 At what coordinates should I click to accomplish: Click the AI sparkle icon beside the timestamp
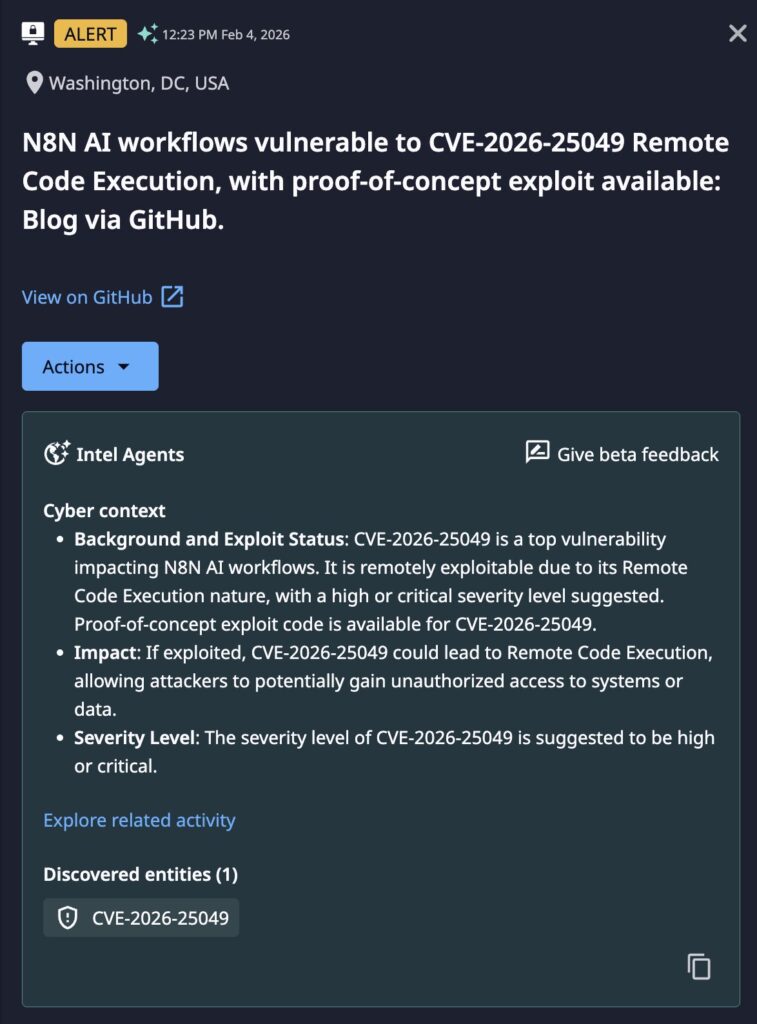pyautogui.click(x=147, y=33)
